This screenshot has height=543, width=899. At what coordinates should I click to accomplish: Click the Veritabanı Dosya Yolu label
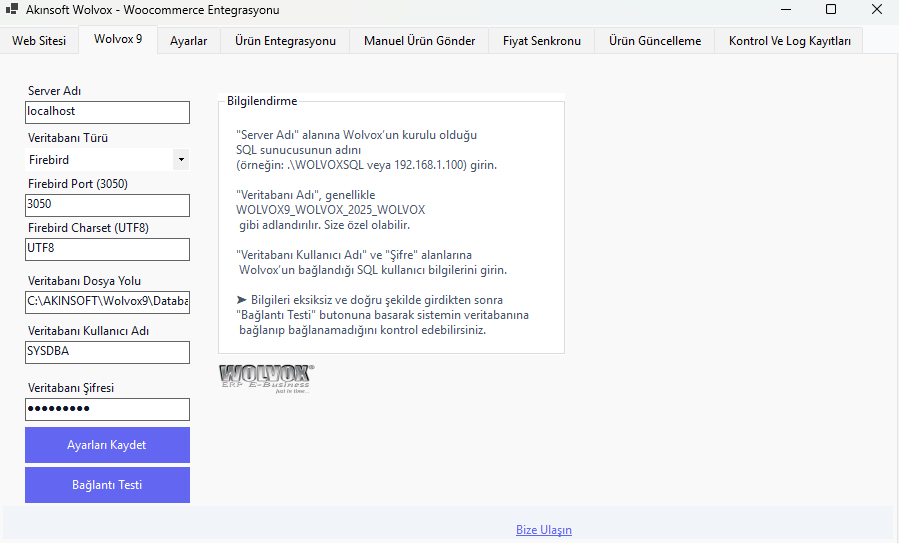point(84,281)
